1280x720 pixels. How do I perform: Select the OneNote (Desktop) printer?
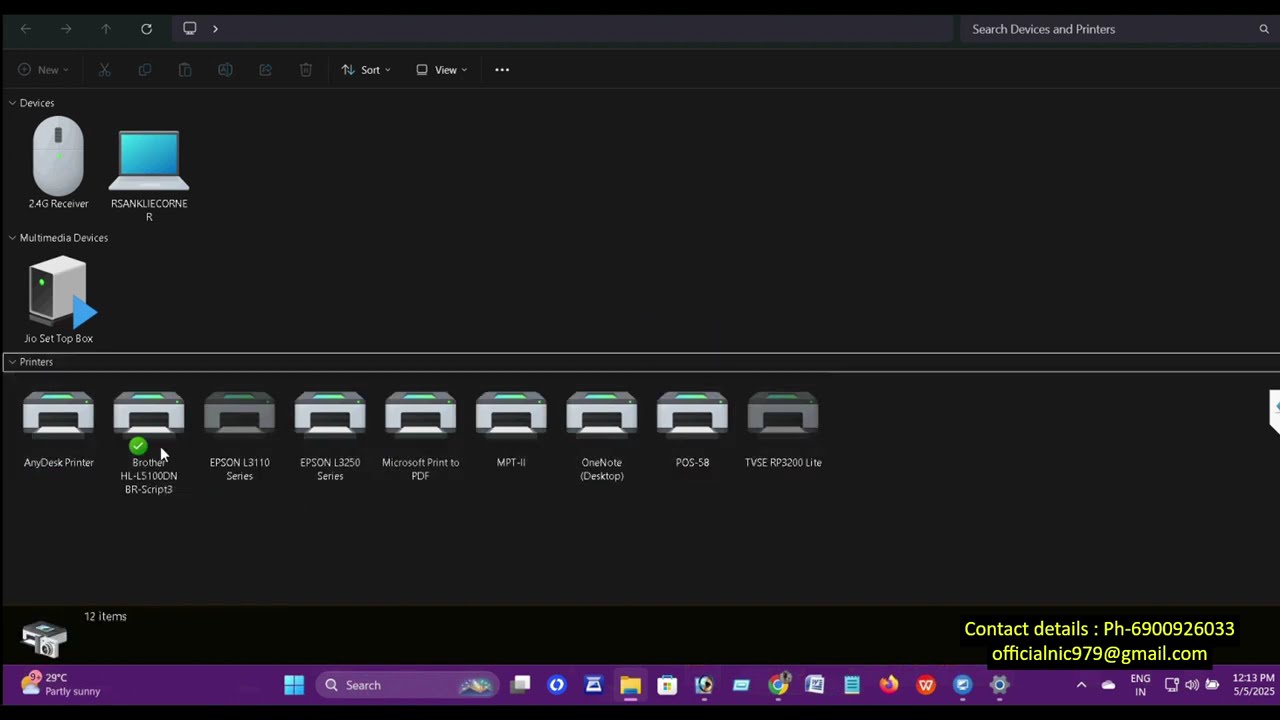[602, 436]
